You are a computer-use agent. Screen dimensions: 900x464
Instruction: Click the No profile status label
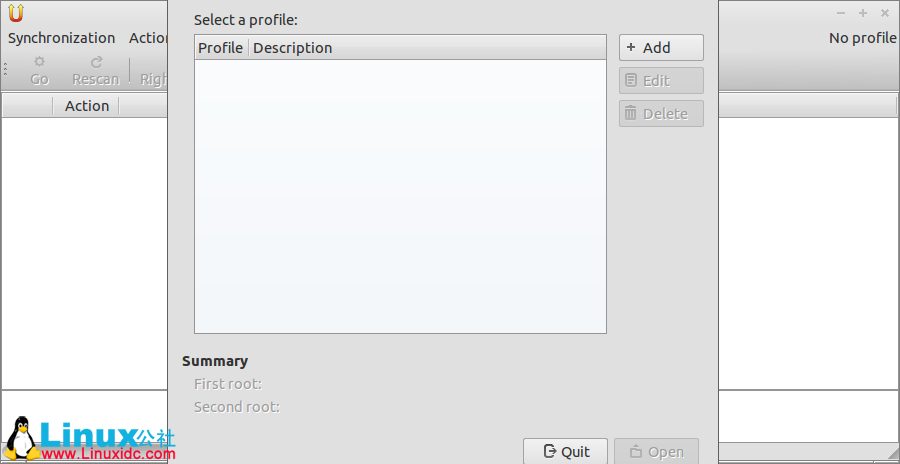pos(862,38)
